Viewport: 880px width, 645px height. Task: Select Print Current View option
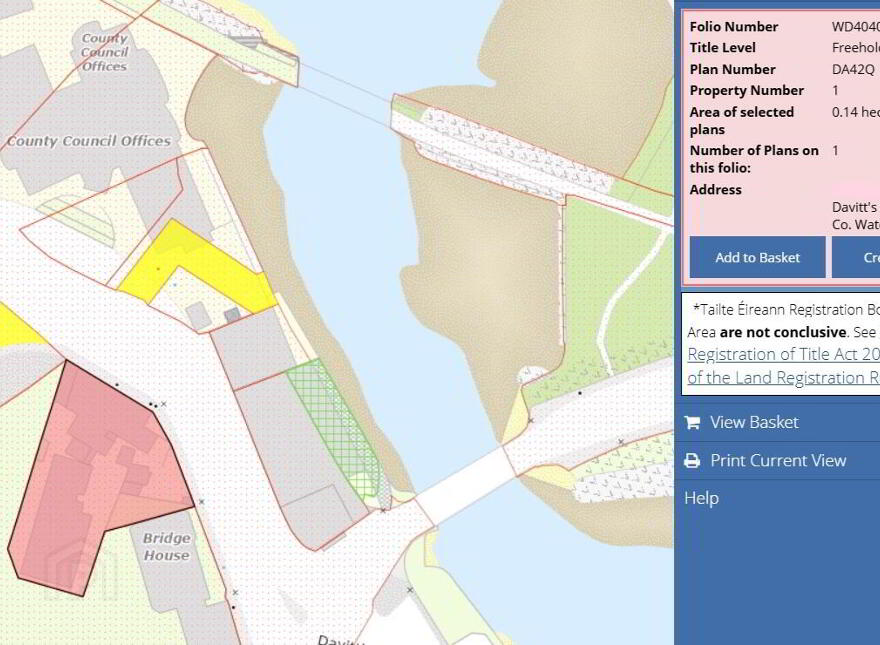[x=777, y=460]
